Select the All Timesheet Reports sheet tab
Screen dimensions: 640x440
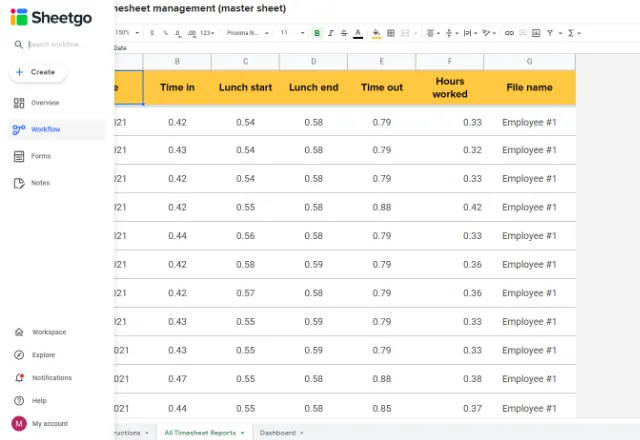(199, 433)
